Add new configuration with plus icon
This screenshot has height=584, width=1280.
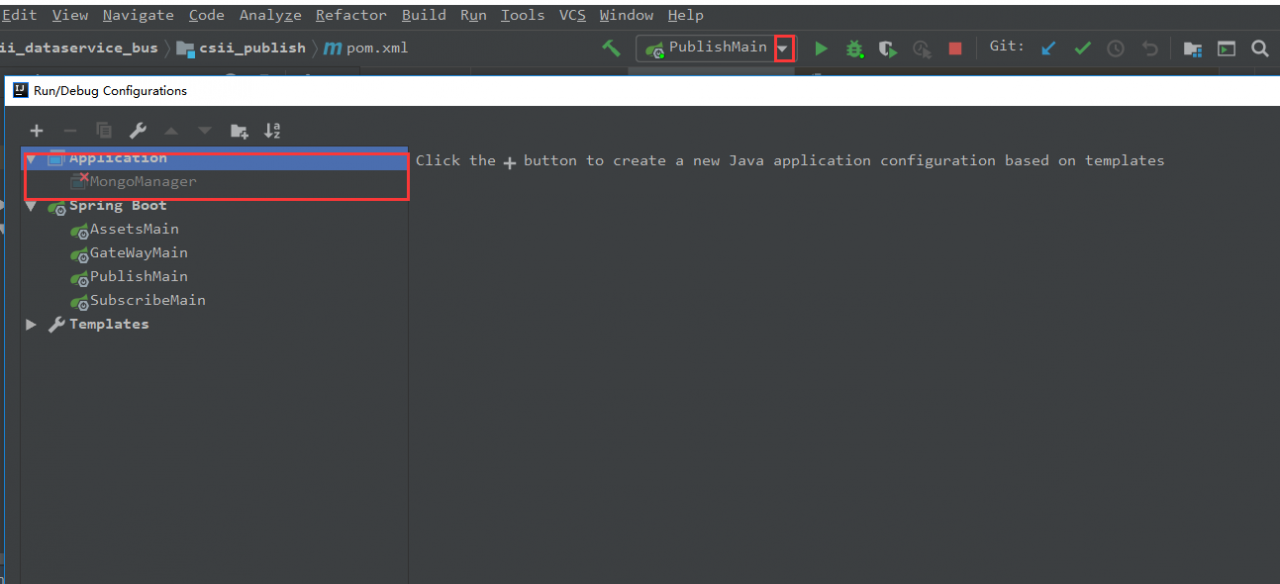pos(37,131)
